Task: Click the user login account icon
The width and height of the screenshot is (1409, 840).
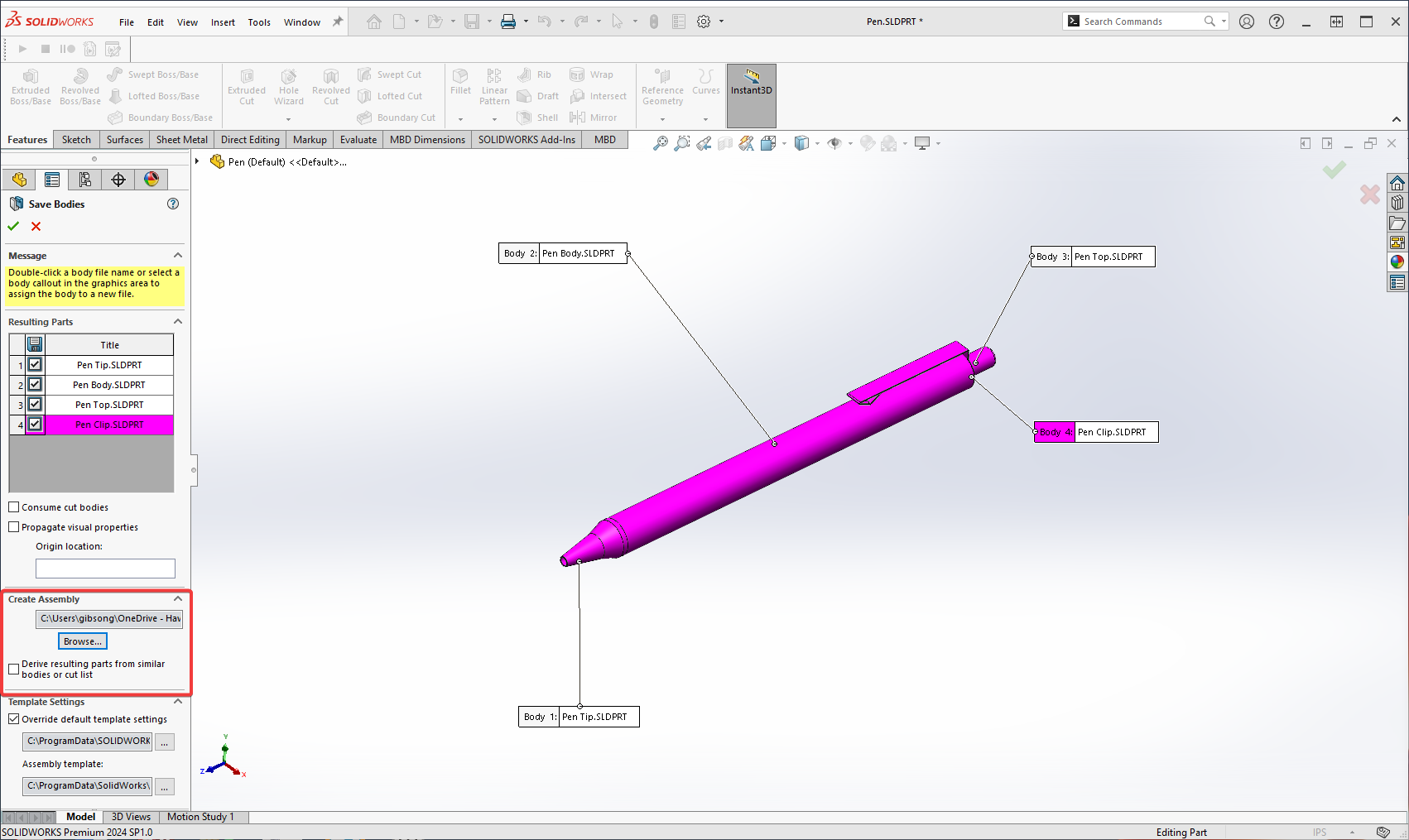Action: tap(1247, 22)
